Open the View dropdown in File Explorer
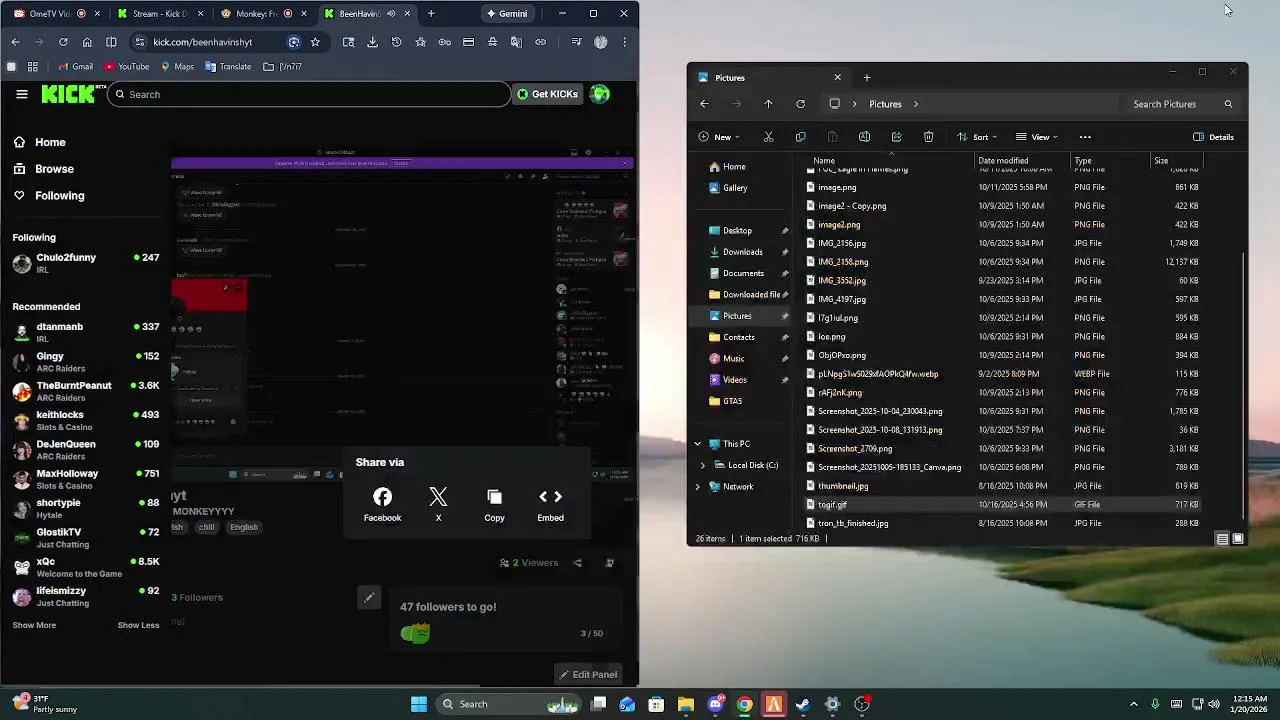 1038,137
